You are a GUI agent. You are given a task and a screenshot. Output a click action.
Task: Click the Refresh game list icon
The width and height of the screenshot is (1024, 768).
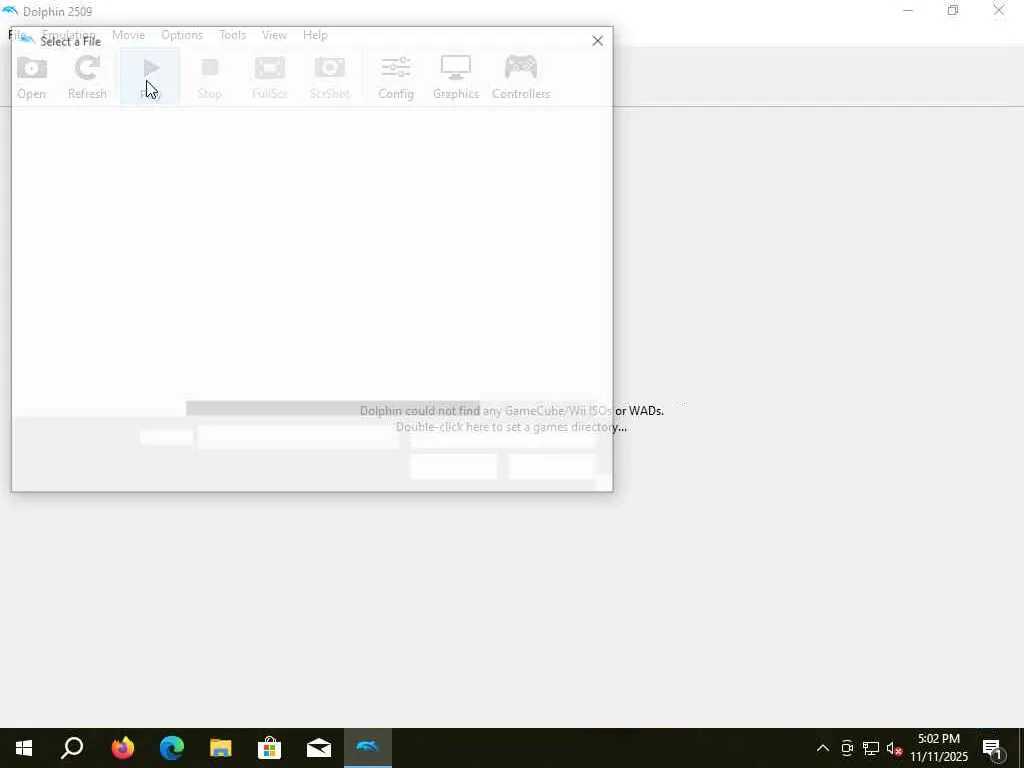[87, 77]
